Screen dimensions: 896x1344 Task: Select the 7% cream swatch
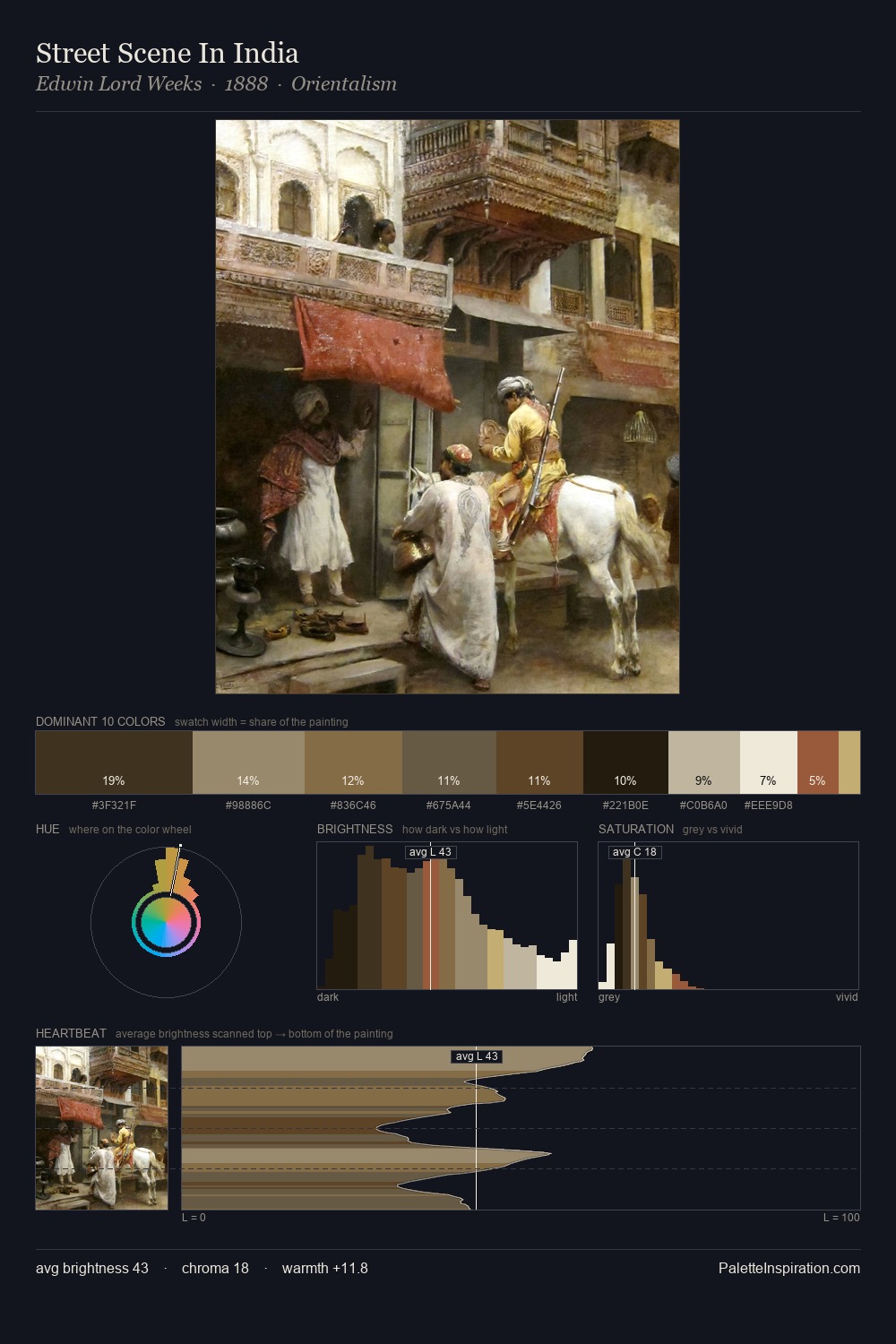pyautogui.click(x=768, y=762)
